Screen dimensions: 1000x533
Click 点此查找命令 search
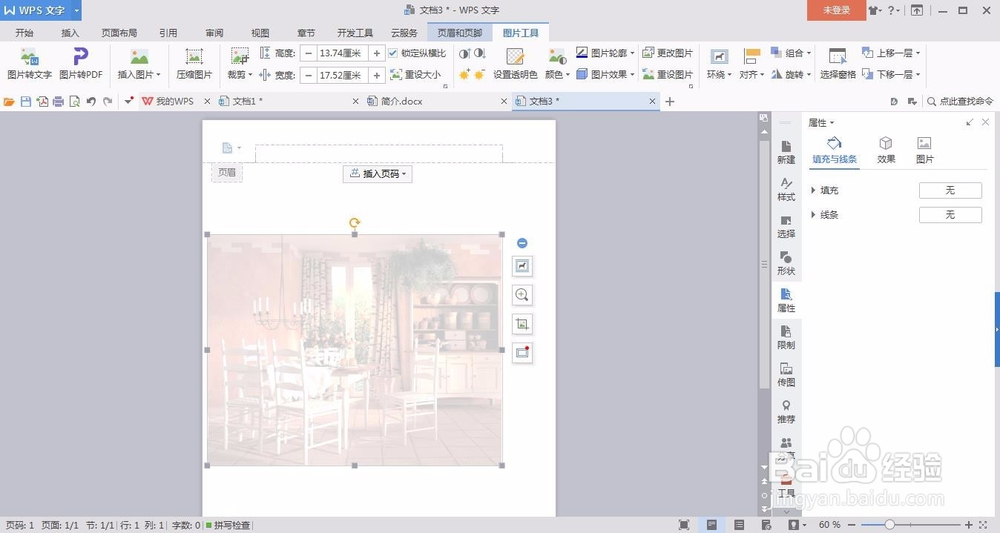pyautogui.click(x=960, y=101)
